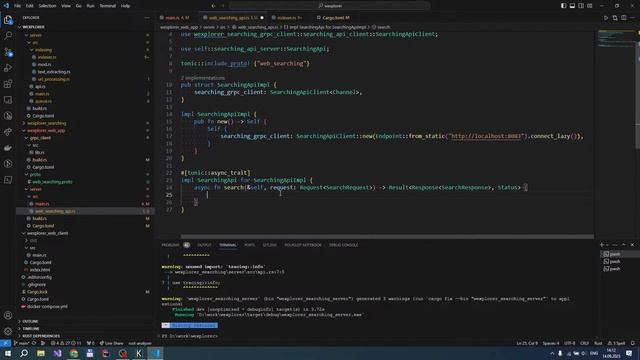Image resolution: width=640 pixels, height=360 pixels.
Task: Open Explorer views and more actions ellipsis
Action: (147, 18)
